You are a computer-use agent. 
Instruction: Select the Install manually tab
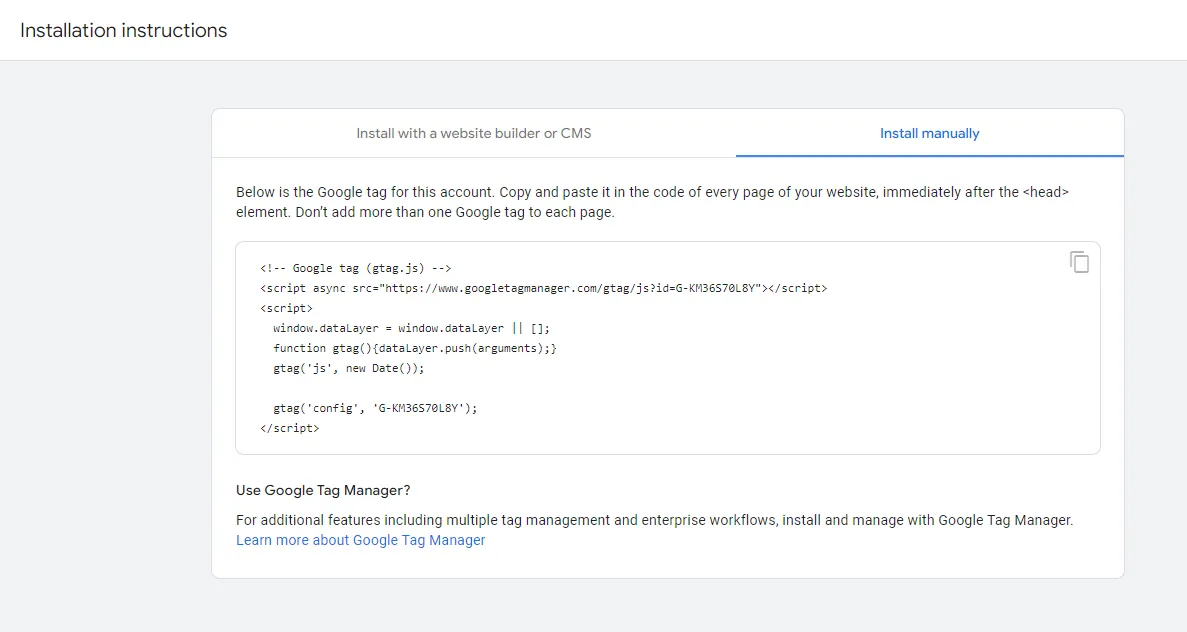click(929, 133)
